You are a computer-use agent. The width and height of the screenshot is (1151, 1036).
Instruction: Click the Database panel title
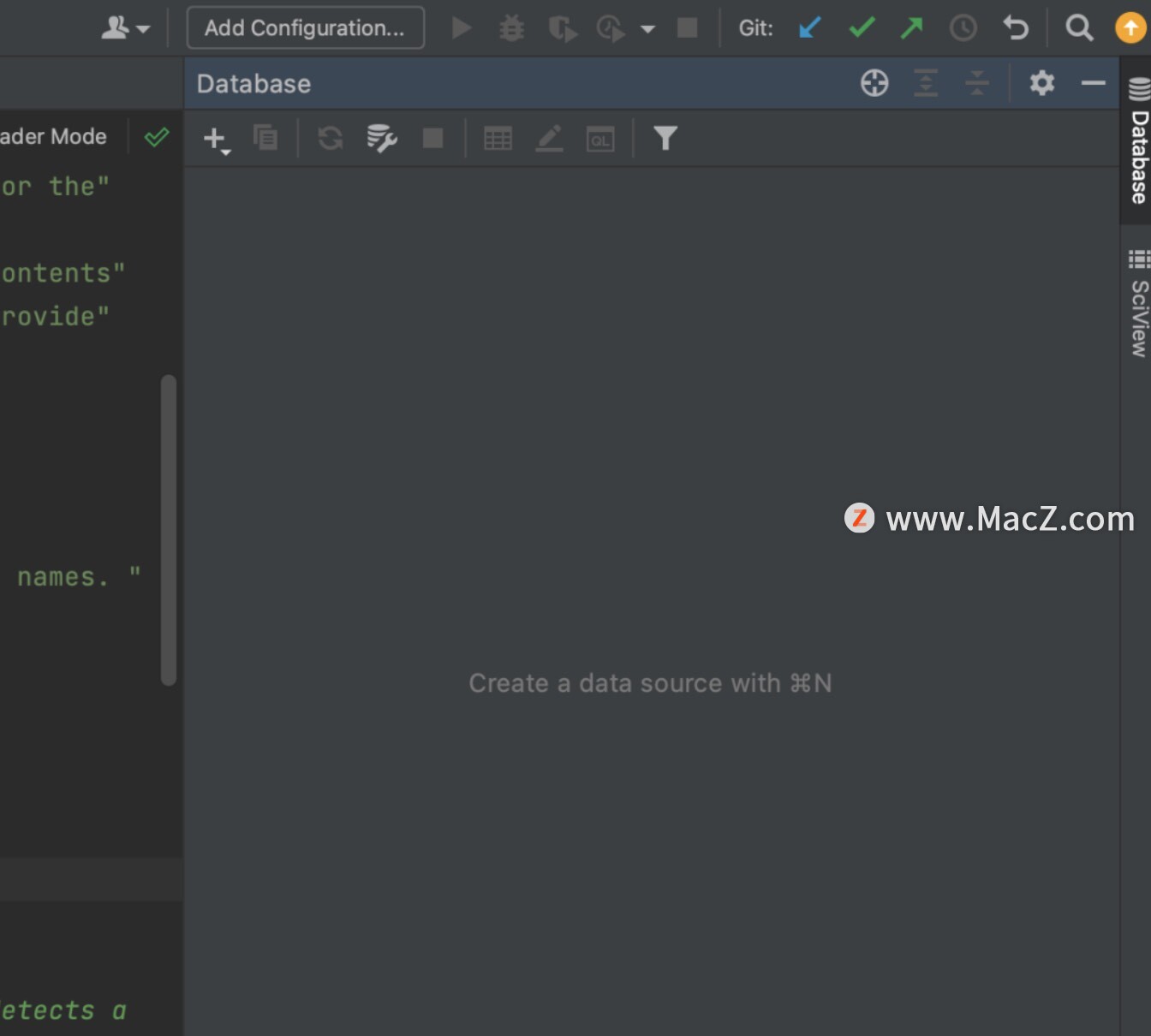pyautogui.click(x=253, y=84)
